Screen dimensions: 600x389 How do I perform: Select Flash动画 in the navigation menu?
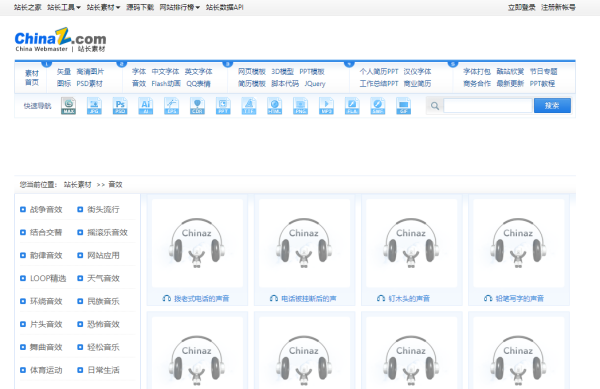(x=166, y=83)
